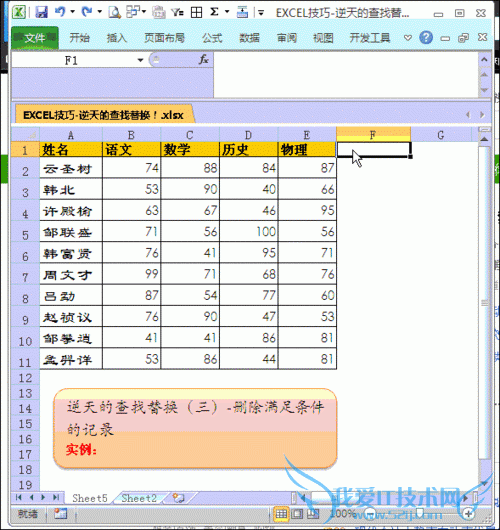Open the 文件 File tab

tap(35, 38)
